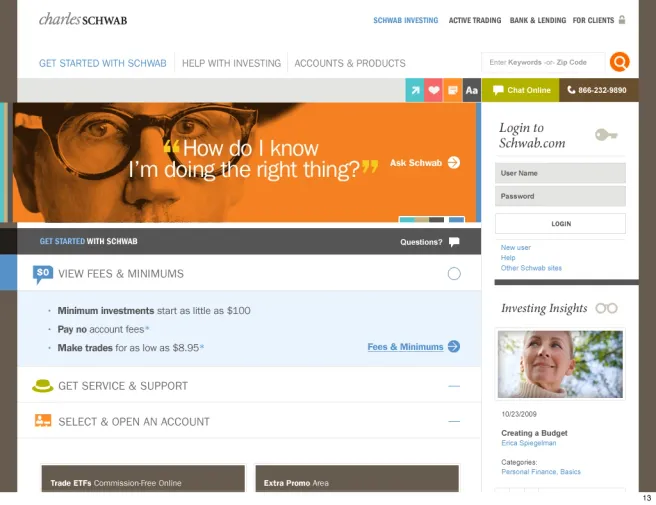Click the Select & Open an Account heading
The width and height of the screenshot is (656, 505).
(x=134, y=422)
